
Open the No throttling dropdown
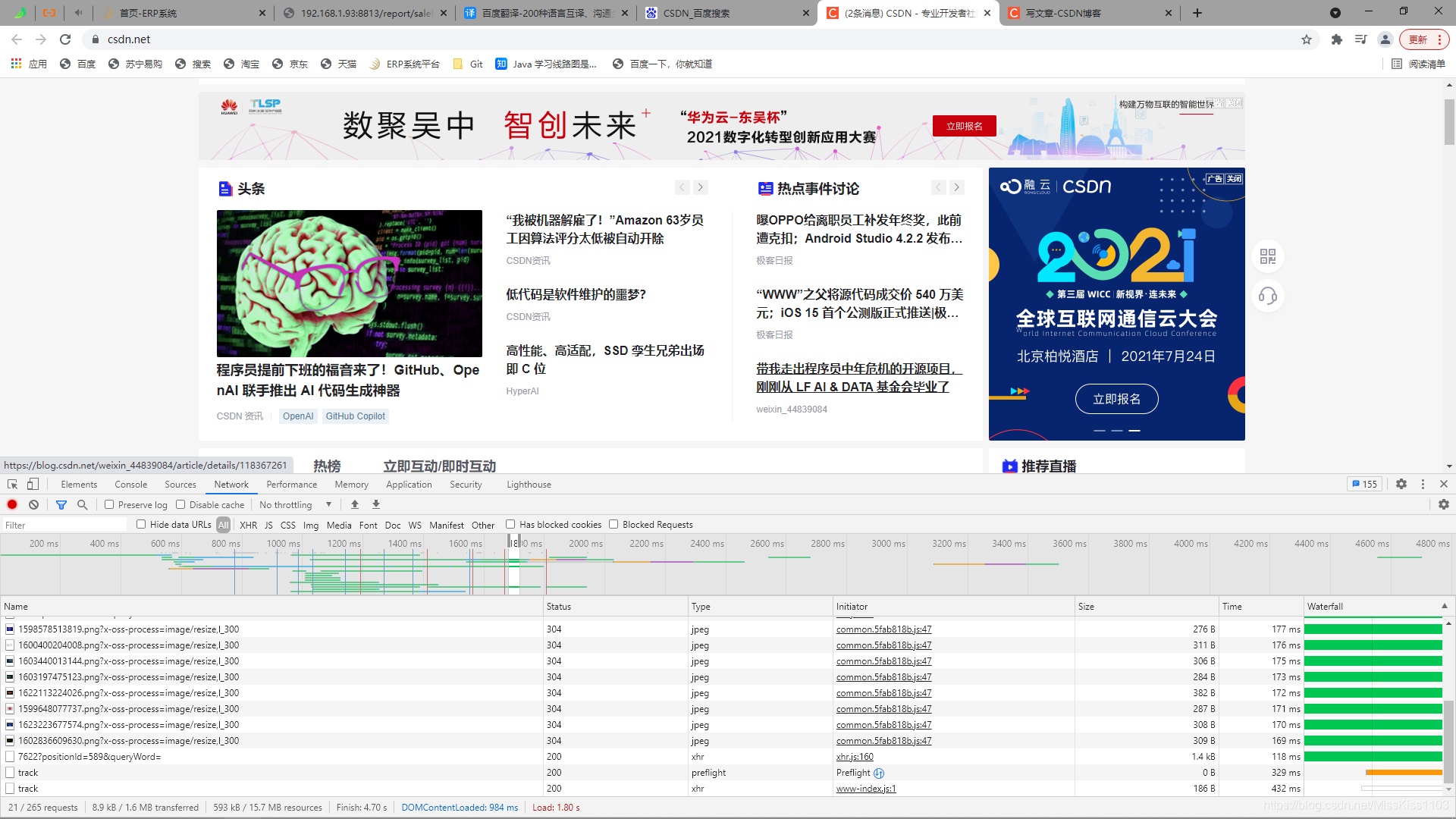coord(296,504)
